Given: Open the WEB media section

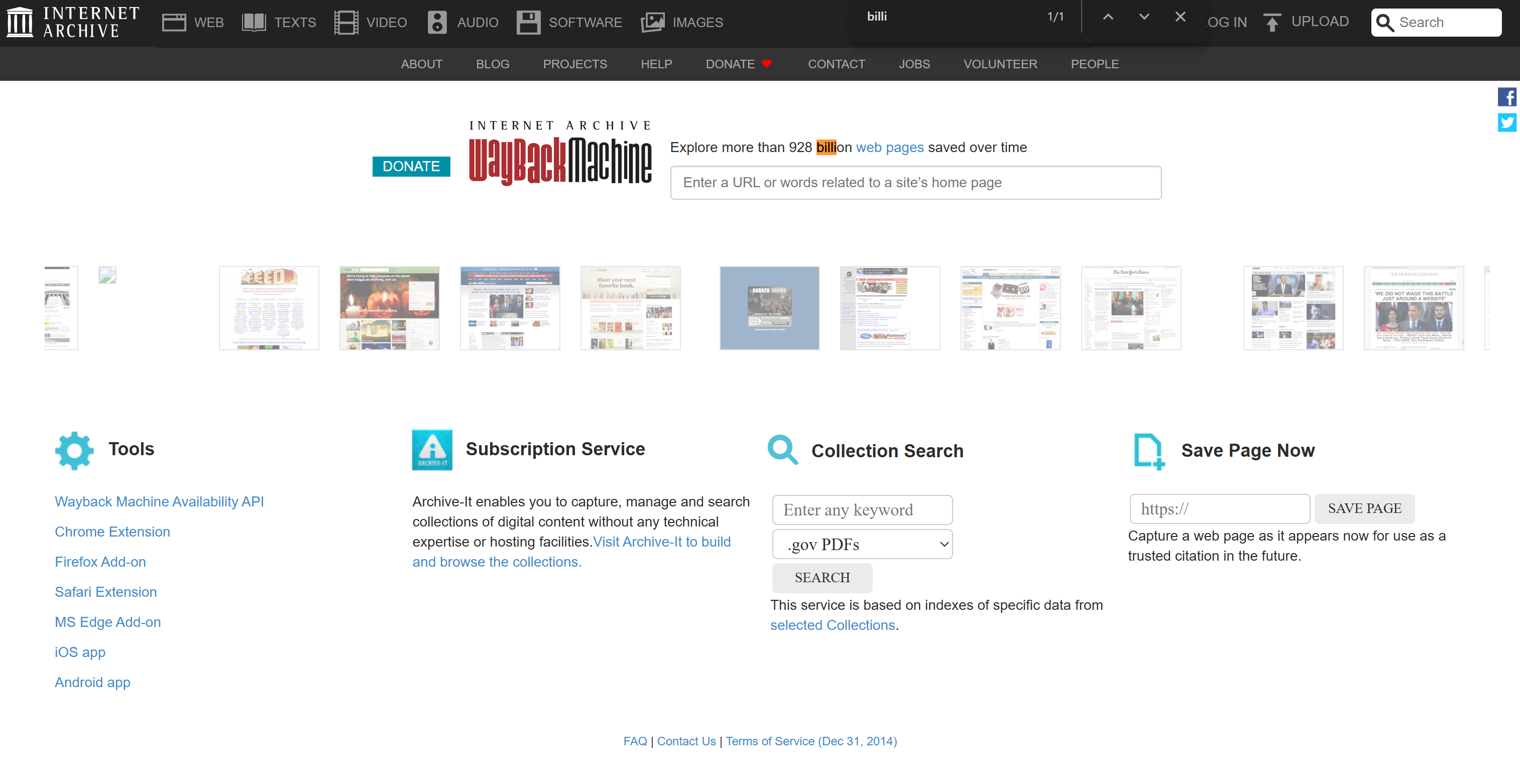Looking at the screenshot, I should (174, 22).
